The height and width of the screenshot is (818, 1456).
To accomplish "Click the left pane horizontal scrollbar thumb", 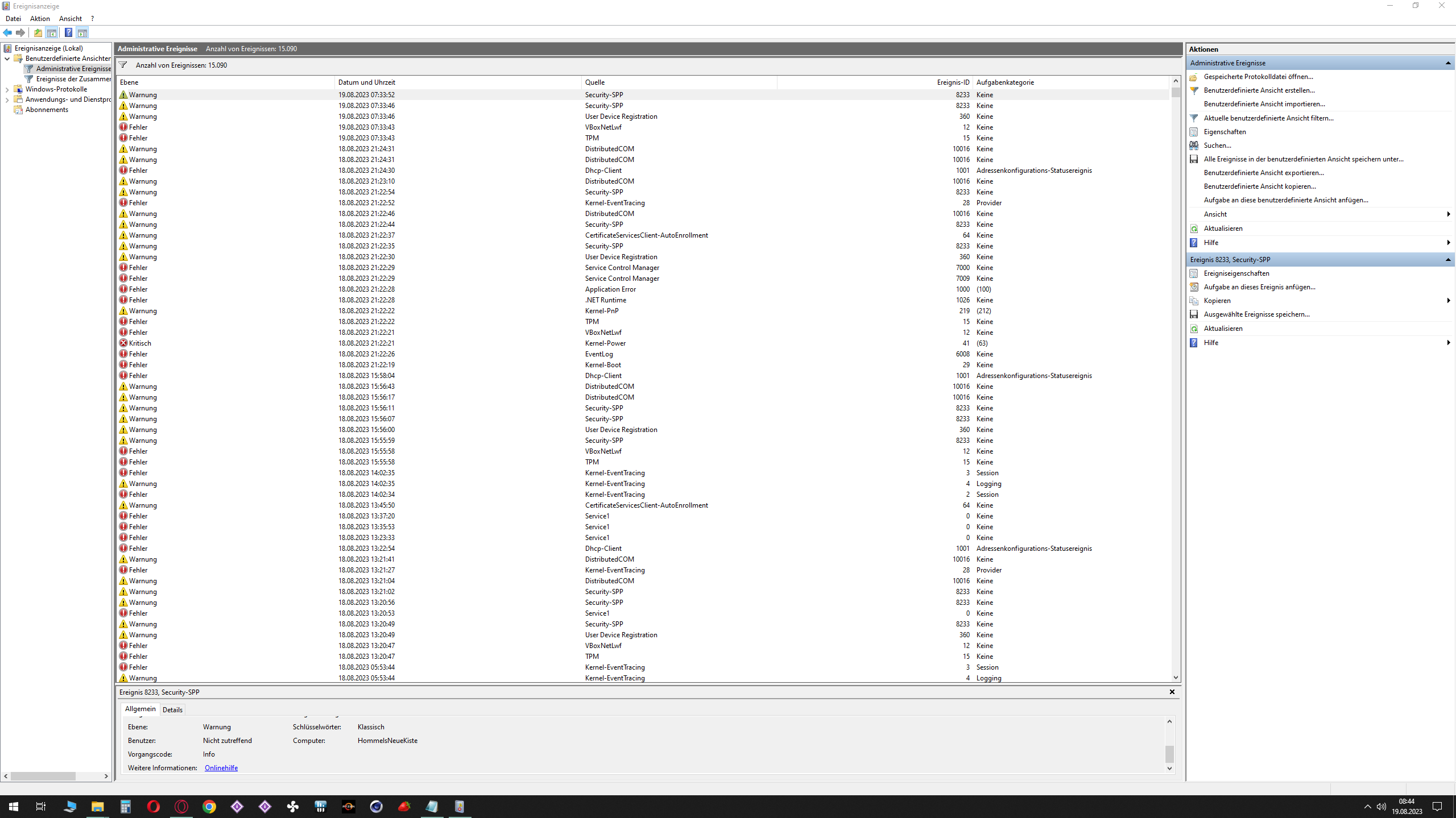I will click(43, 776).
